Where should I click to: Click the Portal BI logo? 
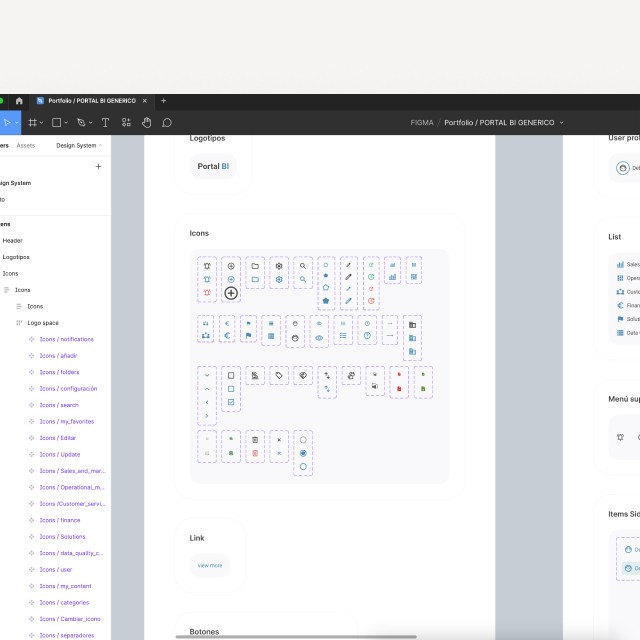(213, 167)
